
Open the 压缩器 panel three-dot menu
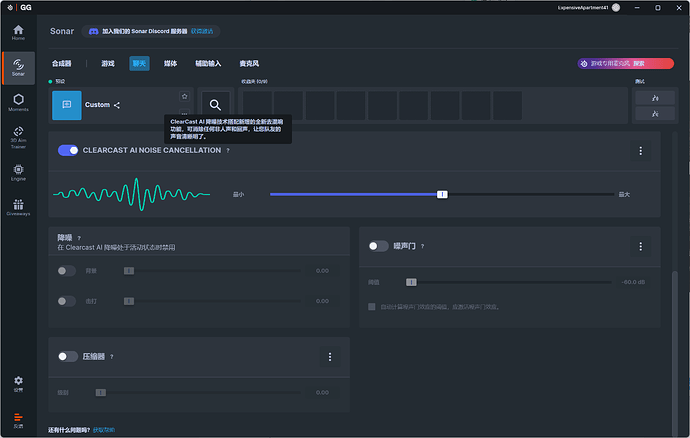[x=329, y=356]
